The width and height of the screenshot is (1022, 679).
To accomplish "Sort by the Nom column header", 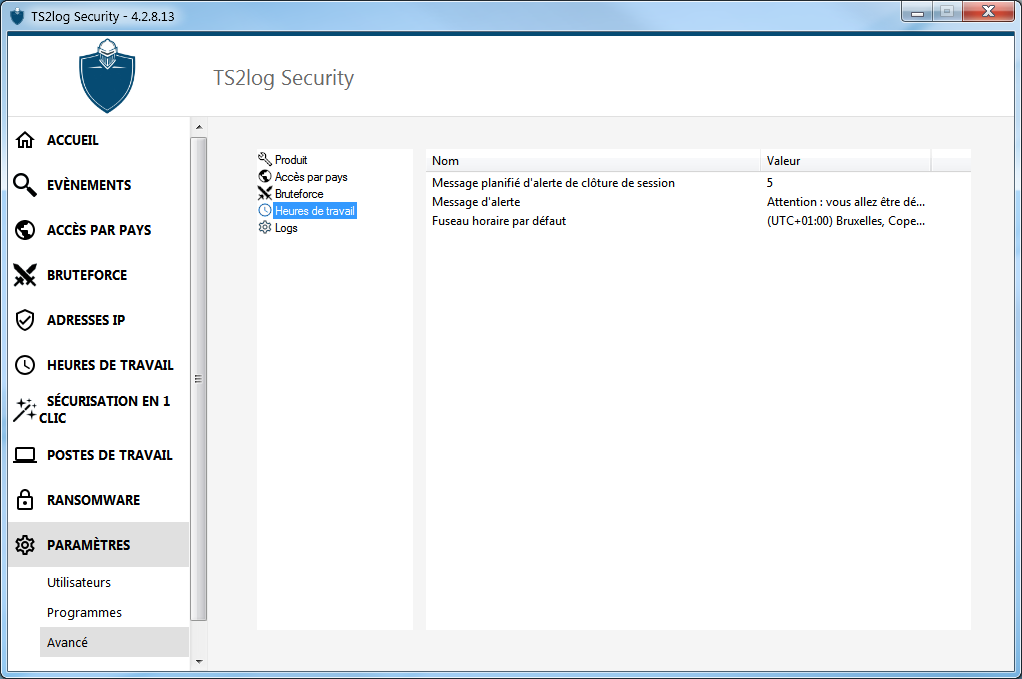I will [593, 161].
